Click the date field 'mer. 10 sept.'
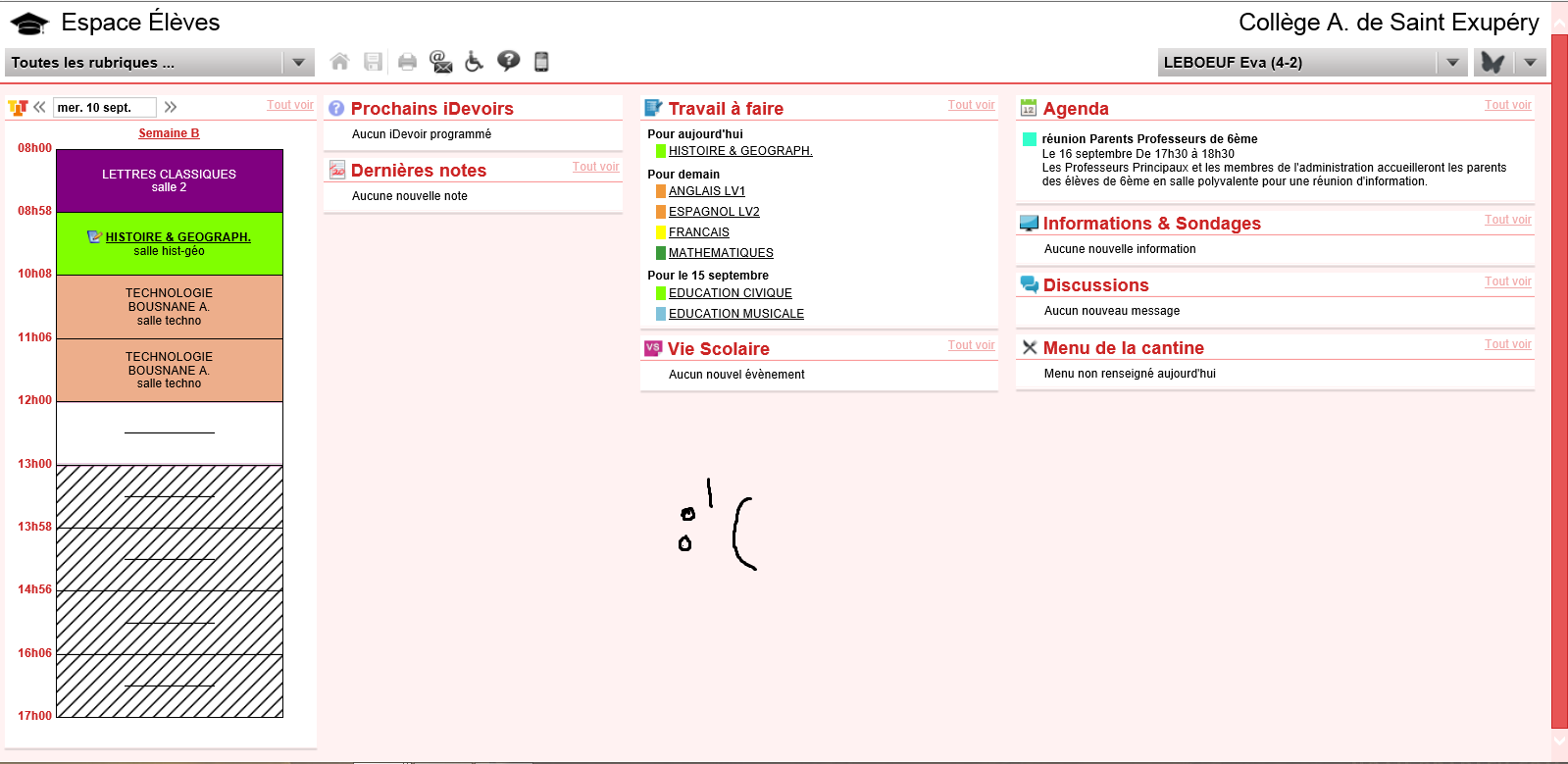This screenshot has width=1568, height=764. click(x=104, y=107)
